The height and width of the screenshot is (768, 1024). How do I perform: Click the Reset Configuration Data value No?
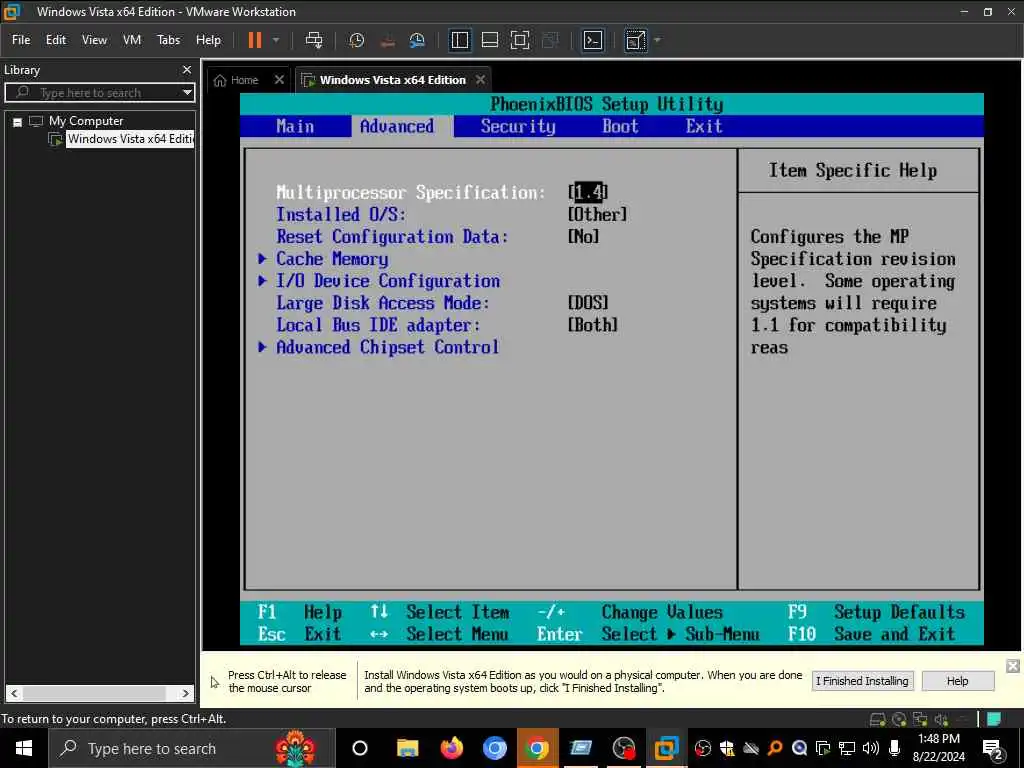(583, 236)
